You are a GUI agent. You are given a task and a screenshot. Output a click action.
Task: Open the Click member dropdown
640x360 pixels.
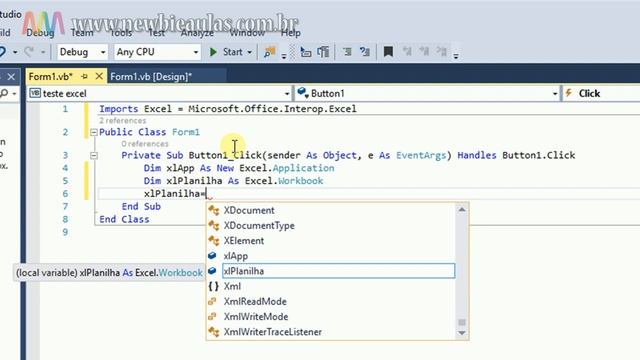tap(601, 93)
